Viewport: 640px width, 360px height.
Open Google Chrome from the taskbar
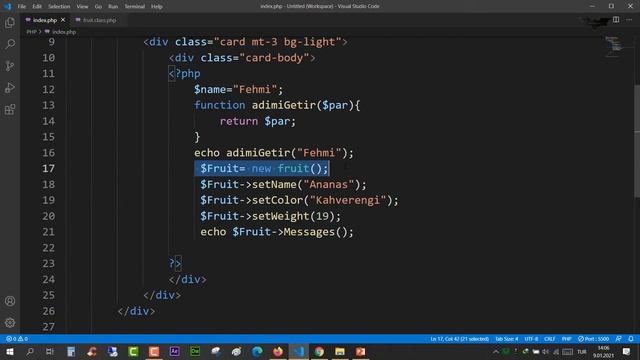(x=319, y=351)
